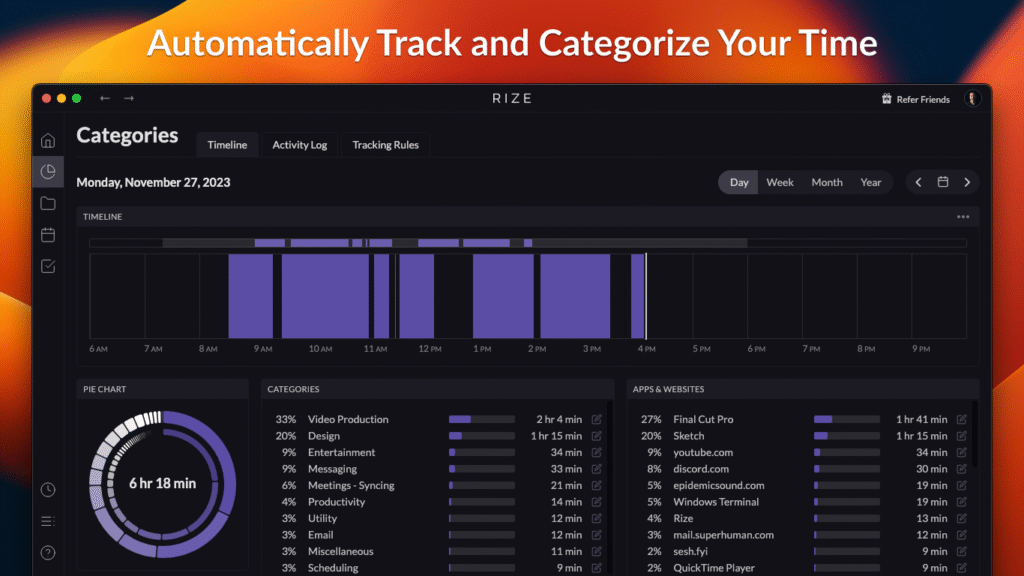The height and width of the screenshot is (576, 1024).
Task: Click the timeline block before 9 AM
Action: click(x=251, y=296)
